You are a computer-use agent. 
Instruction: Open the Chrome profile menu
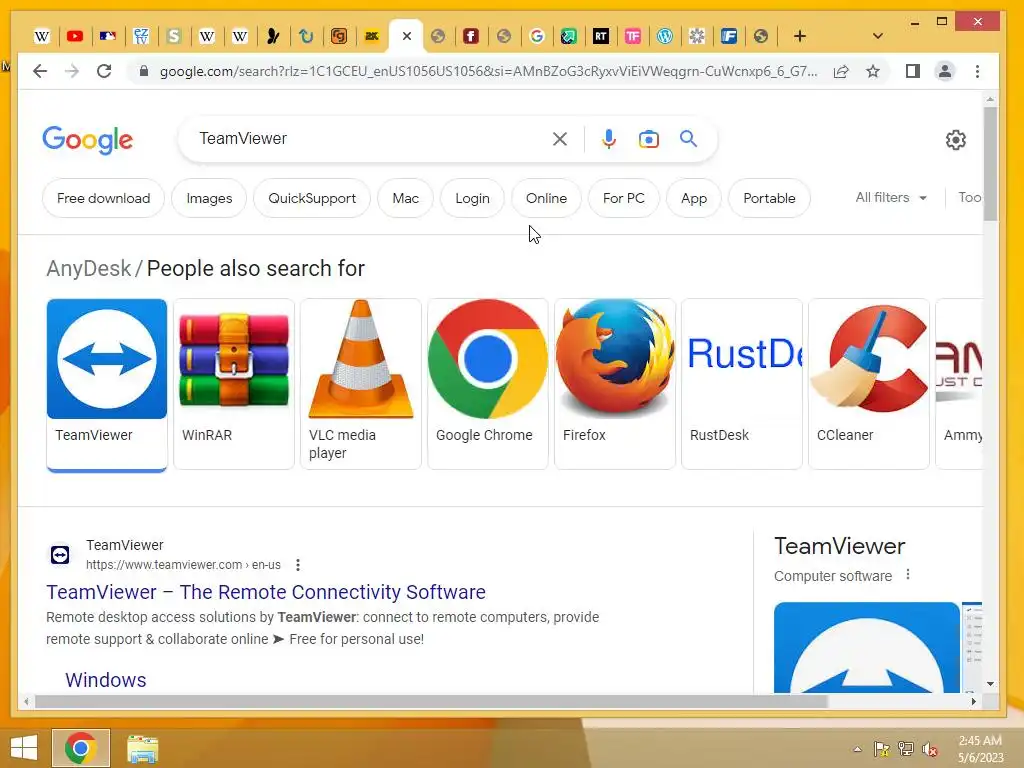coord(944,71)
